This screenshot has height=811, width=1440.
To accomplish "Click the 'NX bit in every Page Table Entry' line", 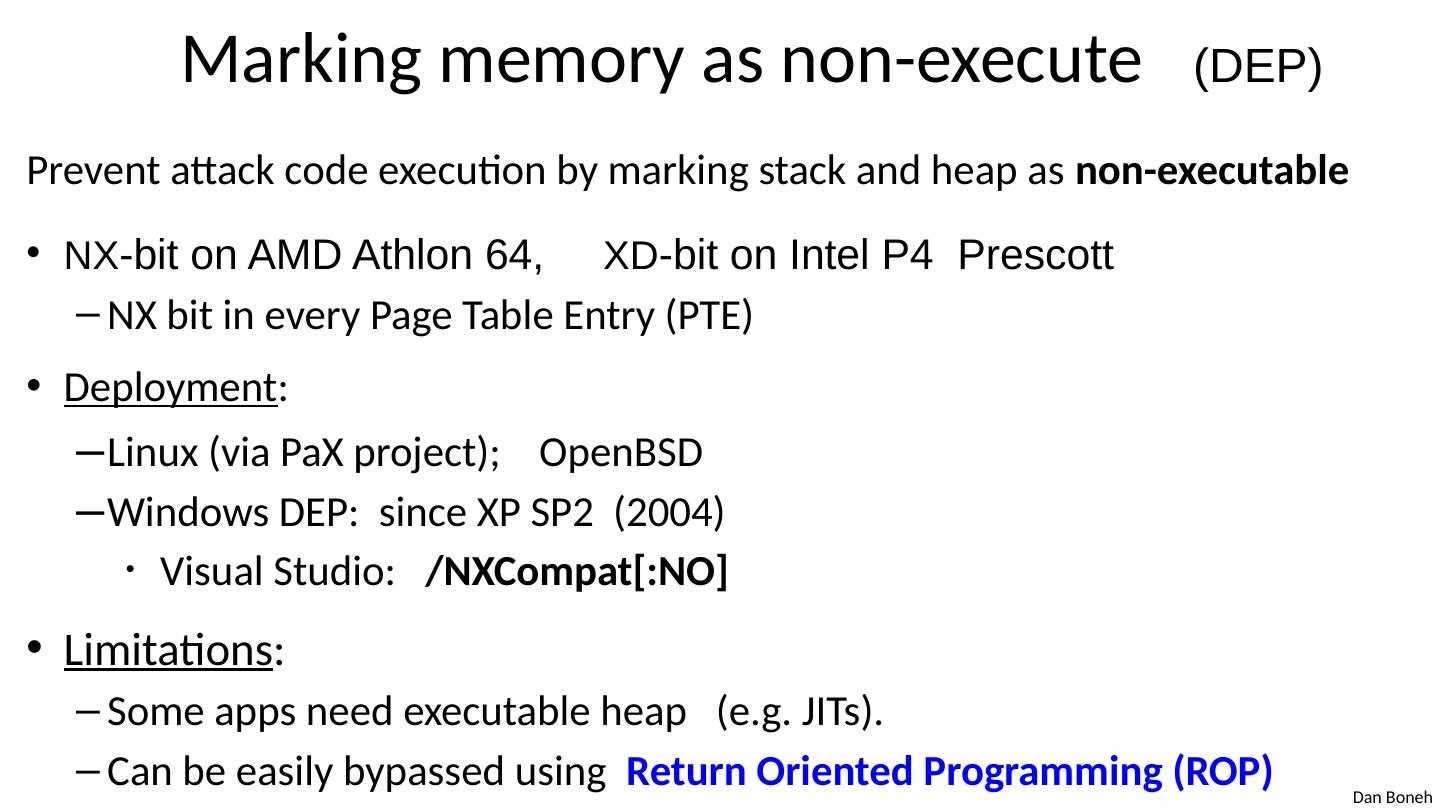I will tap(429, 317).
